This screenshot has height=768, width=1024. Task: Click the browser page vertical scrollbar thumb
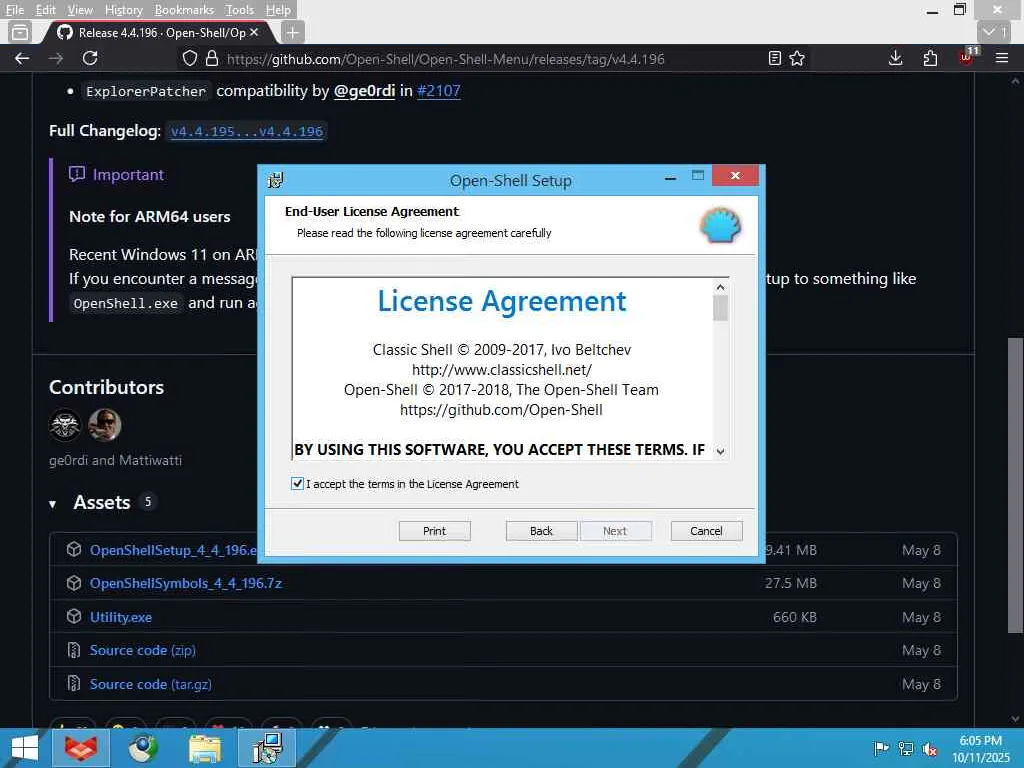1015,485
